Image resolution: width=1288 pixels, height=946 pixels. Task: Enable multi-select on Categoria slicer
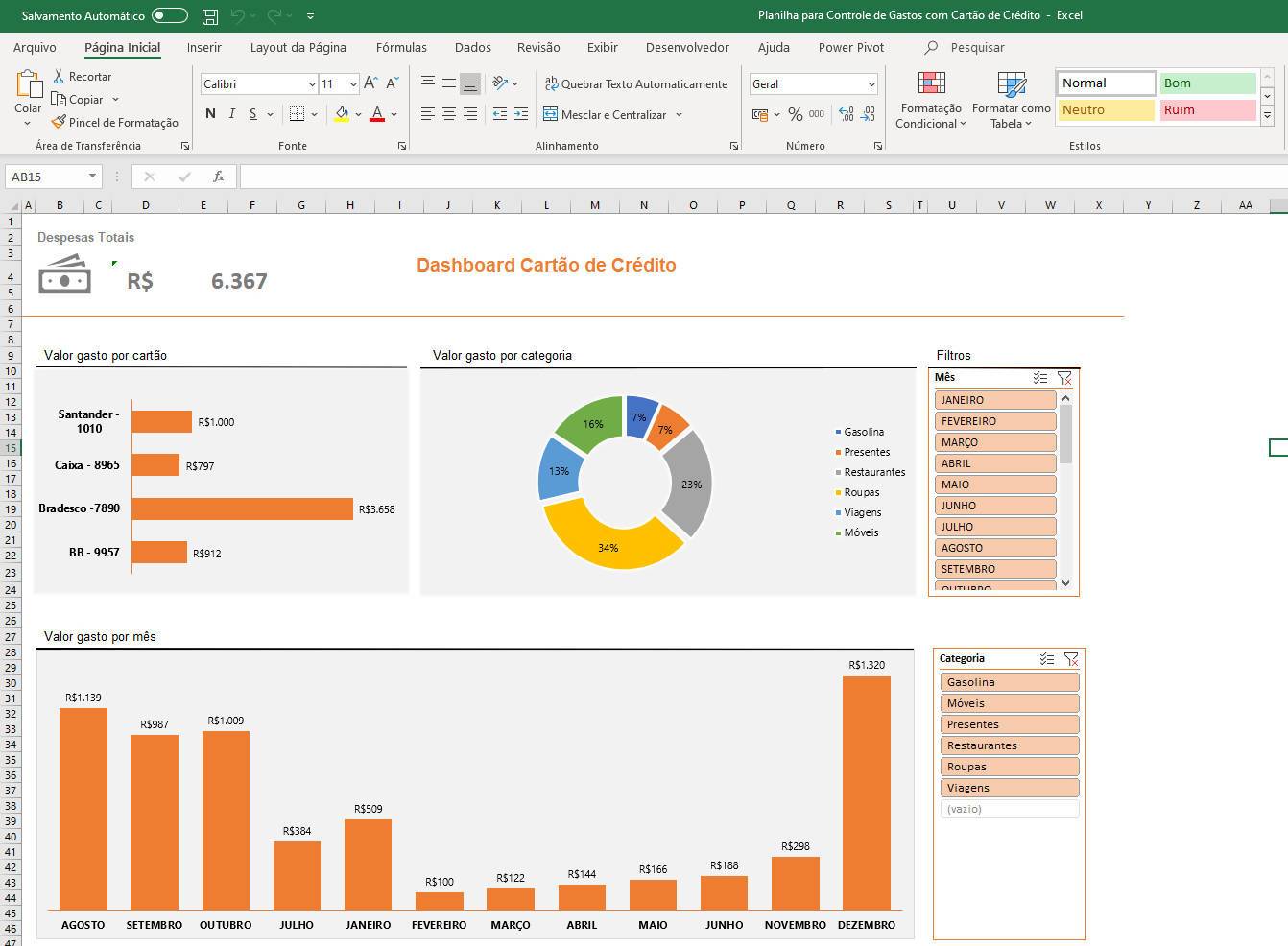pos(1047,659)
